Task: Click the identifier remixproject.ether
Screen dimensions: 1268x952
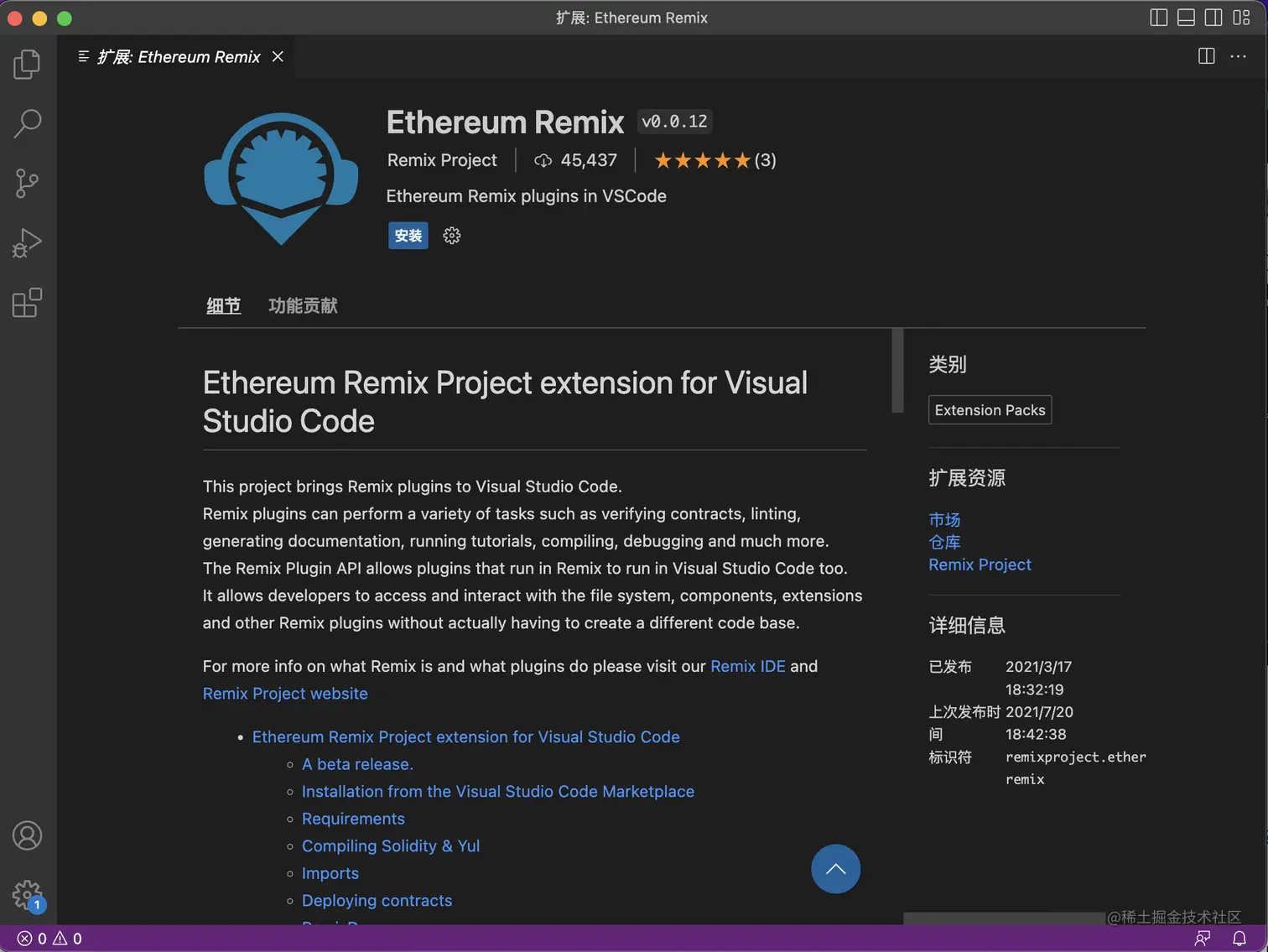Action: 1076,757
